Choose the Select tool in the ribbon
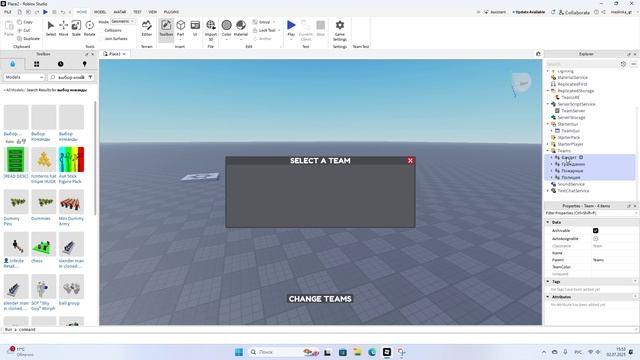 click(x=51, y=29)
